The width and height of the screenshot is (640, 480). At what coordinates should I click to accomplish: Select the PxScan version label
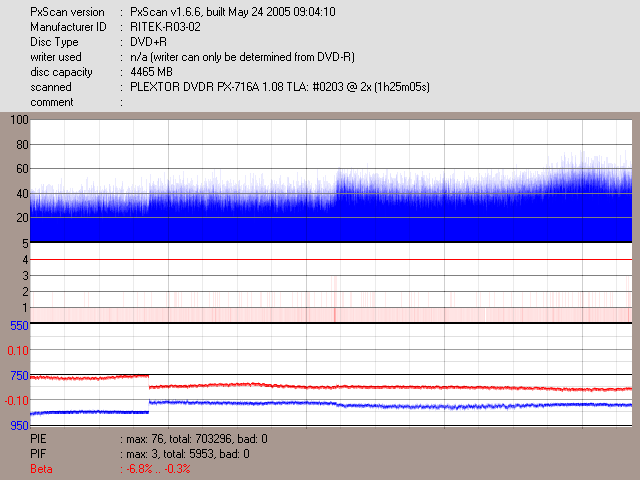[x=67, y=12]
